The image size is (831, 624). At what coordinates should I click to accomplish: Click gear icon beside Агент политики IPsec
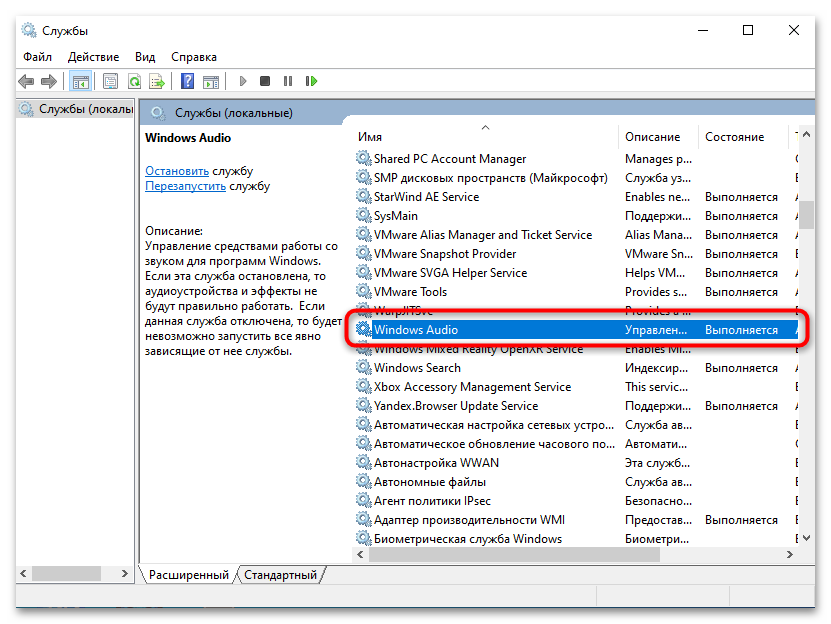(x=363, y=500)
